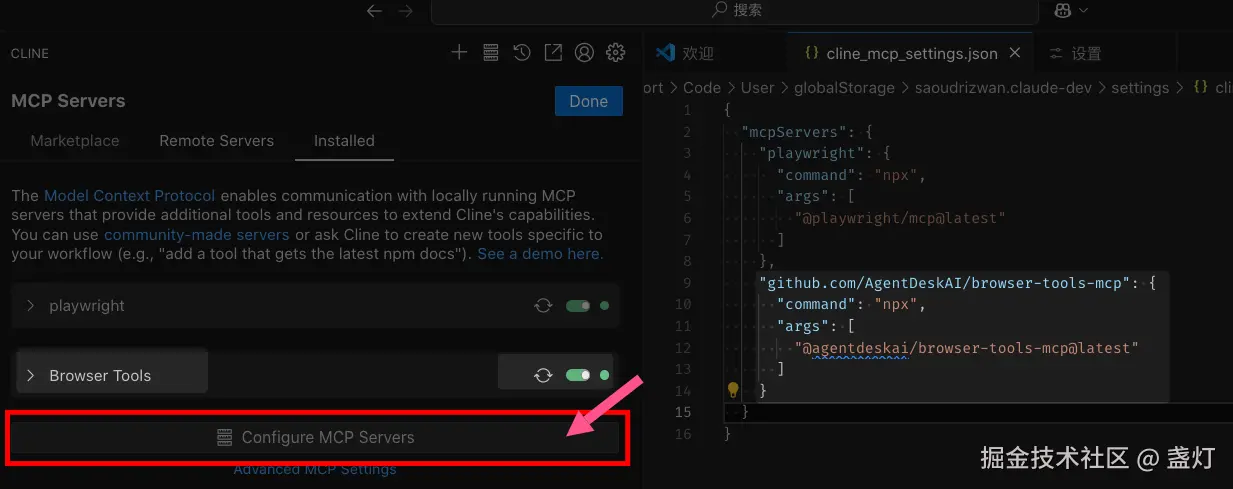The width and height of the screenshot is (1233, 489).
Task: Open the Model Context Protocol link
Action: click(x=130, y=195)
